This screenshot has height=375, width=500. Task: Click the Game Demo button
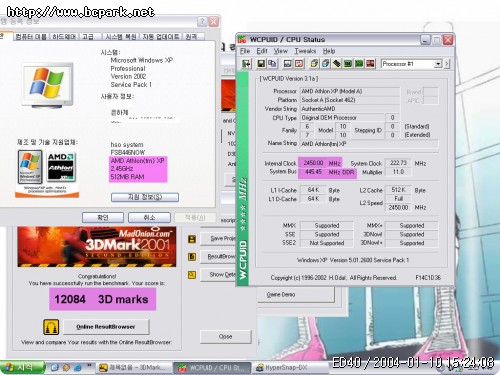coord(296,295)
